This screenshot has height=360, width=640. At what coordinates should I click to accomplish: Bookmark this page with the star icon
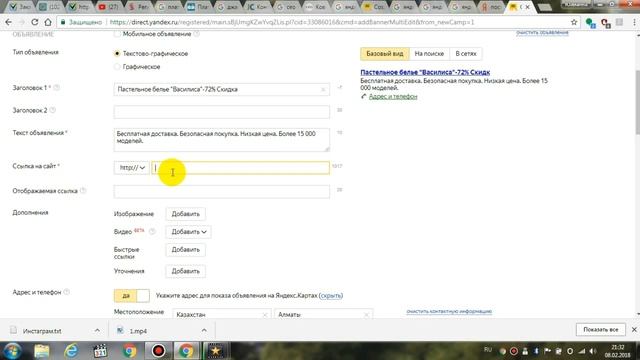pos(574,22)
